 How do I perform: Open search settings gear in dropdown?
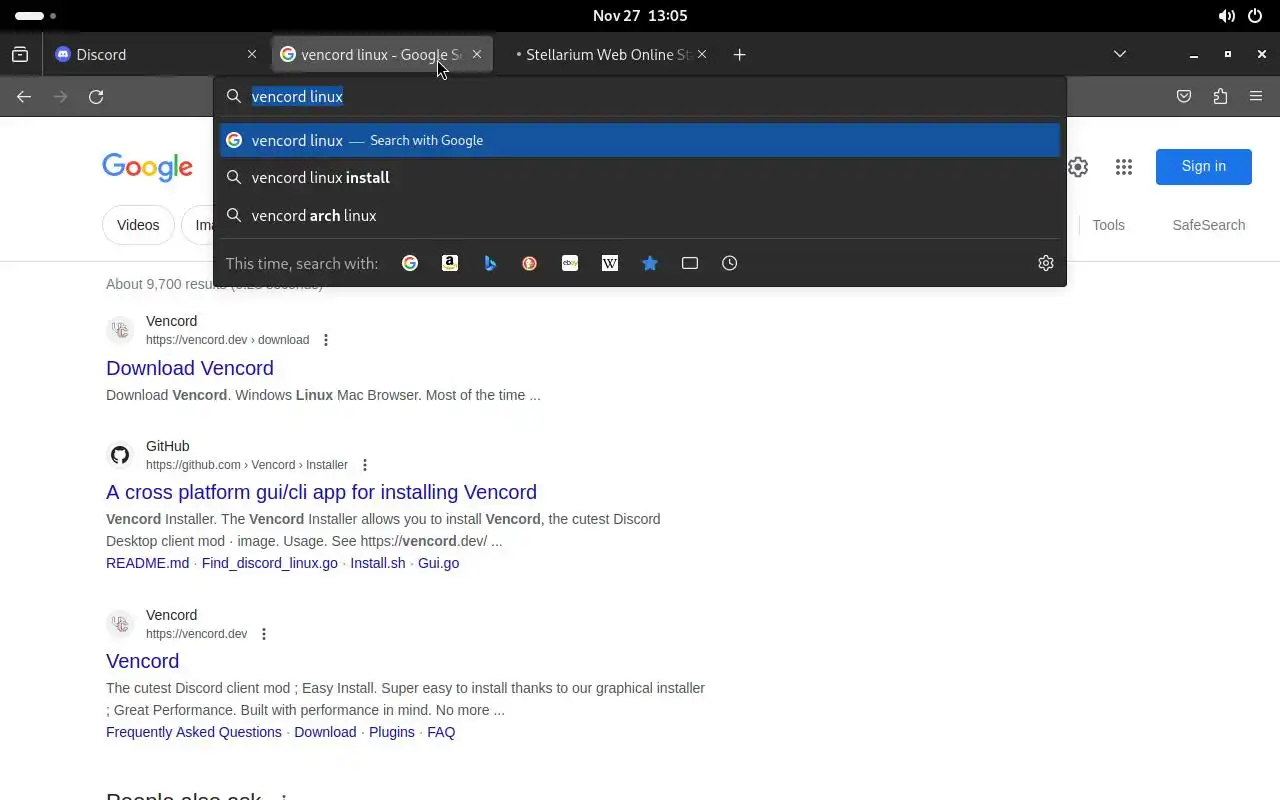(1046, 263)
